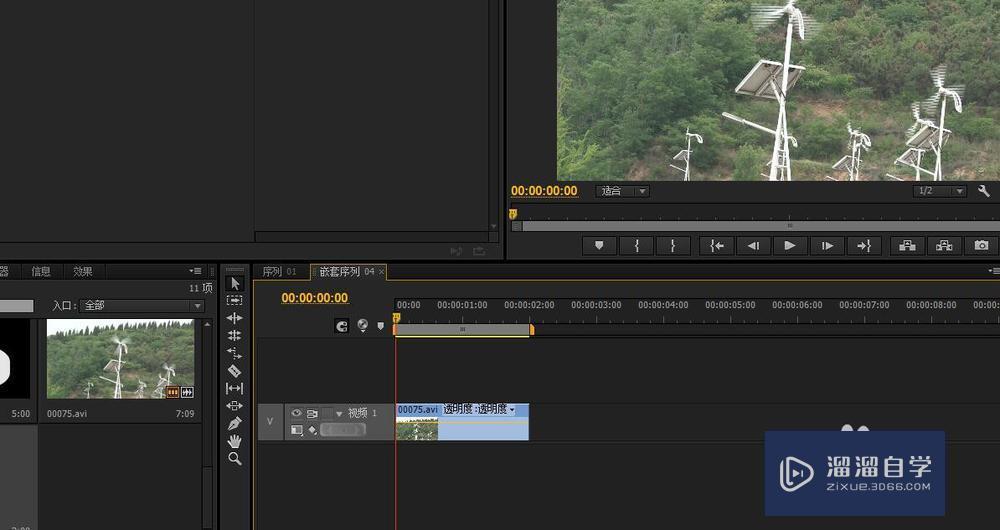
Task: Click the Mark In button
Action: tap(636, 245)
